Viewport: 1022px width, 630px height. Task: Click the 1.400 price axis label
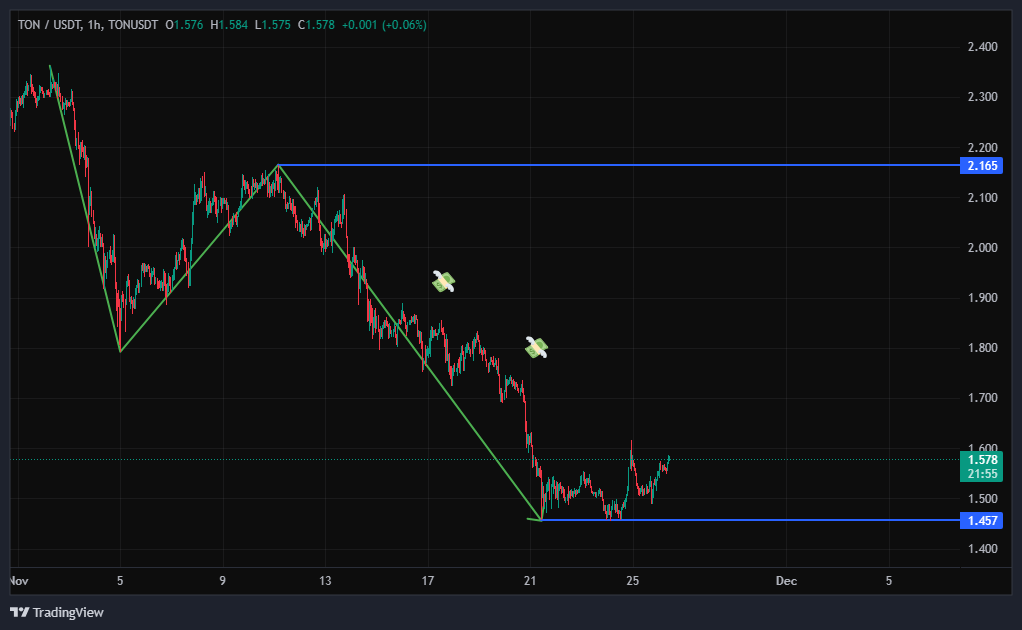click(x=981, y=549)
